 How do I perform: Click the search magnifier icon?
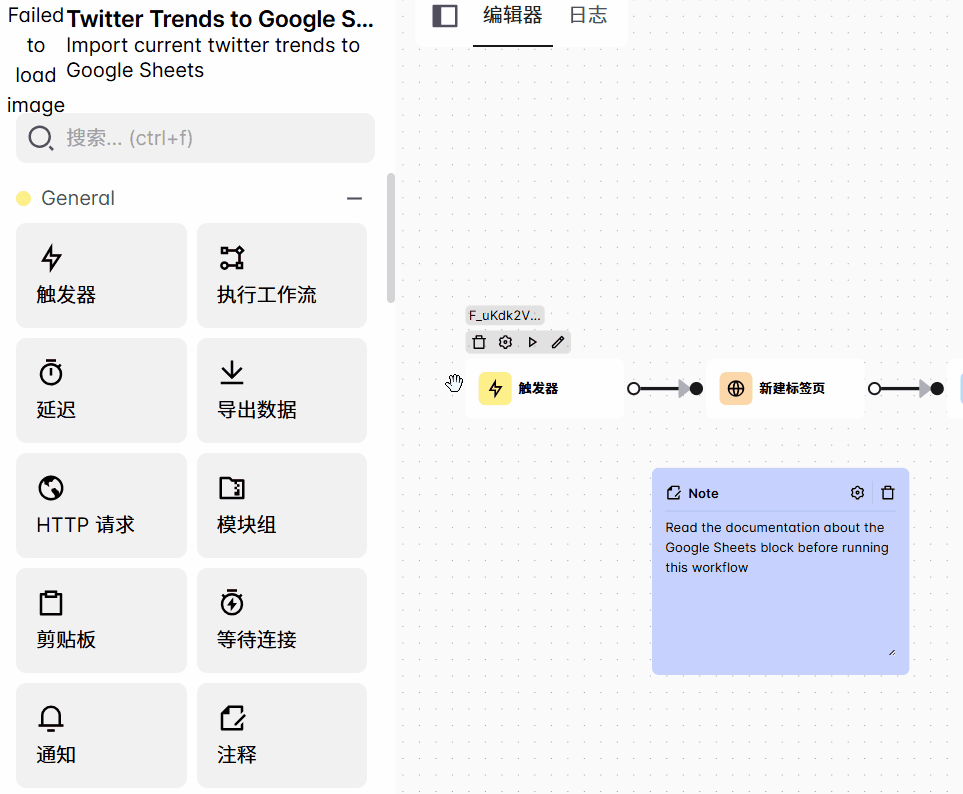(41, 138)
